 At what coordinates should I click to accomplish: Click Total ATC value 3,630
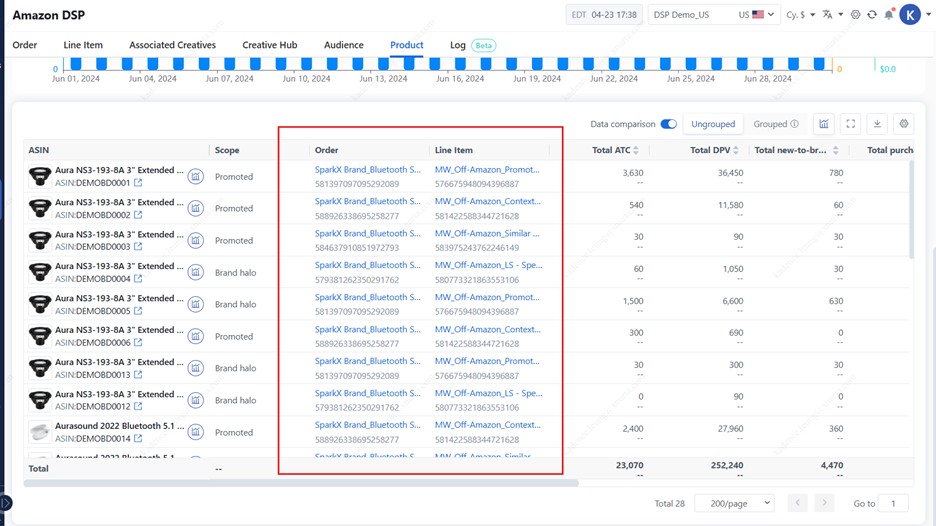click(633, 173)
